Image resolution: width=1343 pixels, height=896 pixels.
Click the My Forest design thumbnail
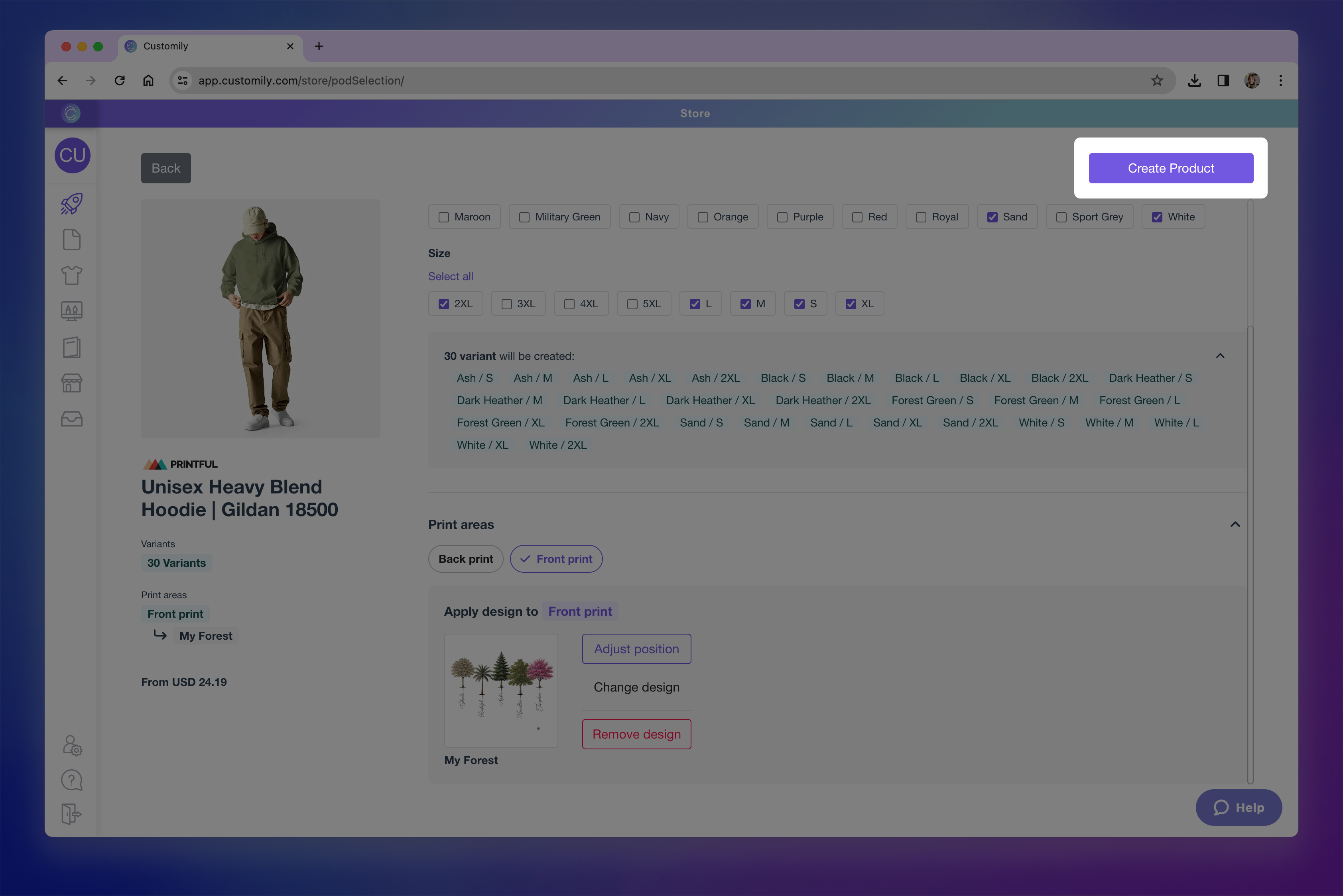pyautogui.click(x=501, y=690)
